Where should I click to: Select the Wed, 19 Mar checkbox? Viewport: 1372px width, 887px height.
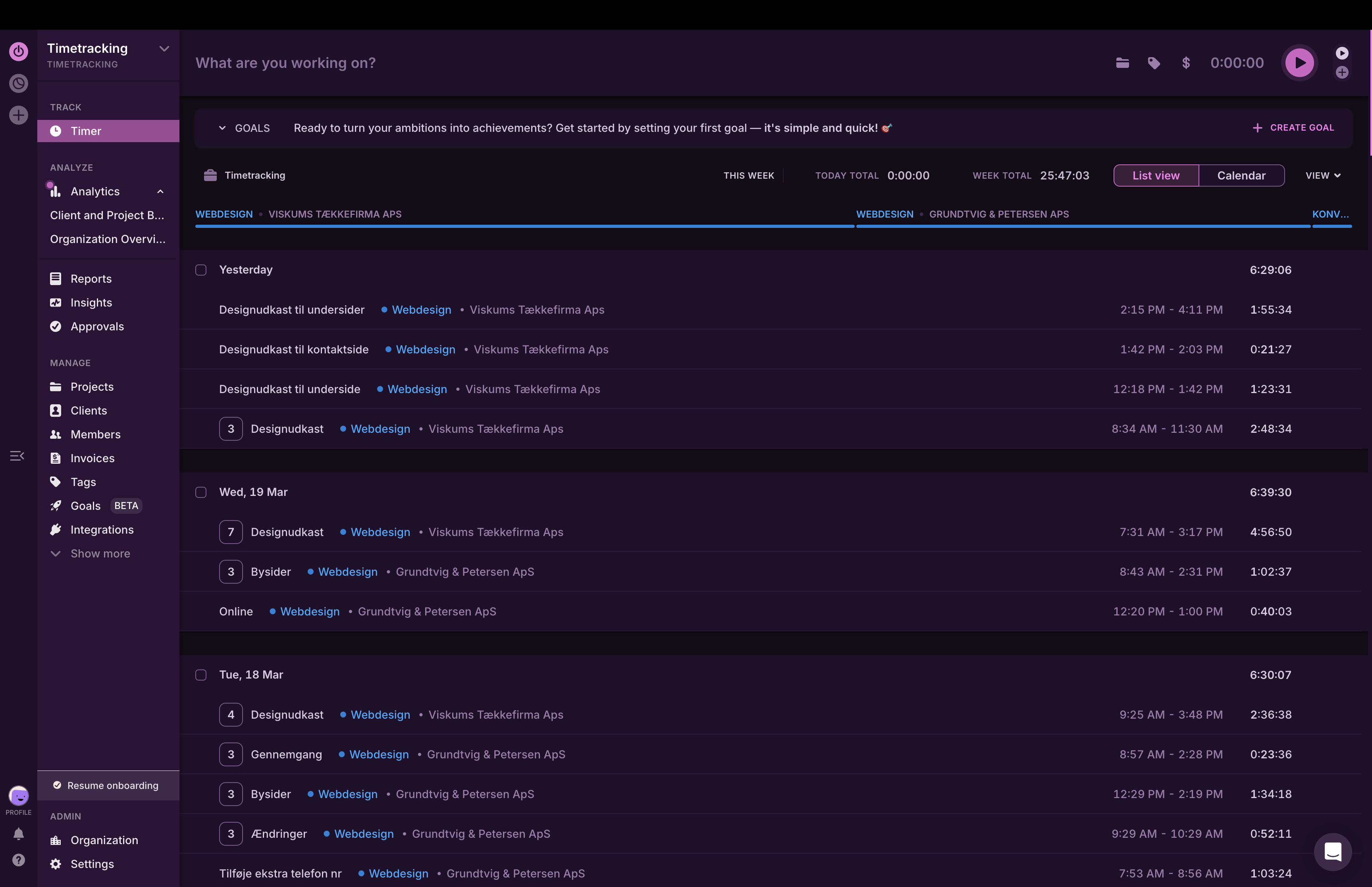[x=201, y=492]
